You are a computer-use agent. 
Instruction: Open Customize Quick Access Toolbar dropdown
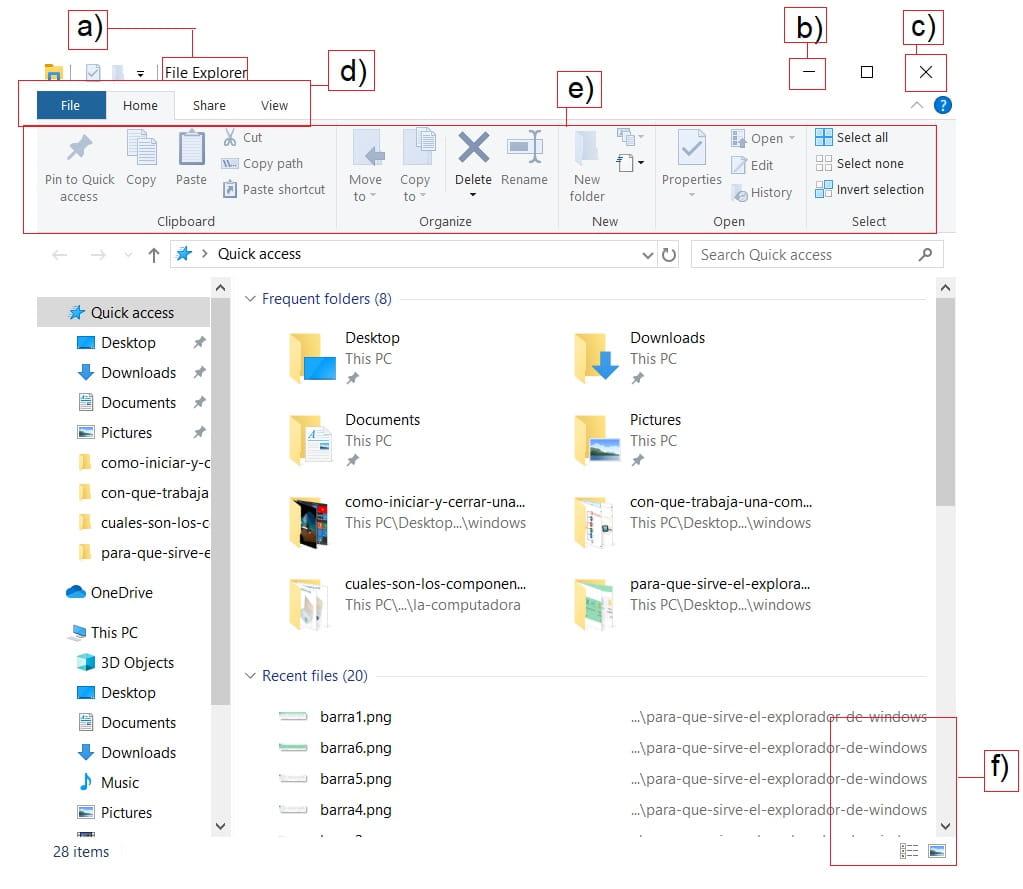[x=140, y=73]
